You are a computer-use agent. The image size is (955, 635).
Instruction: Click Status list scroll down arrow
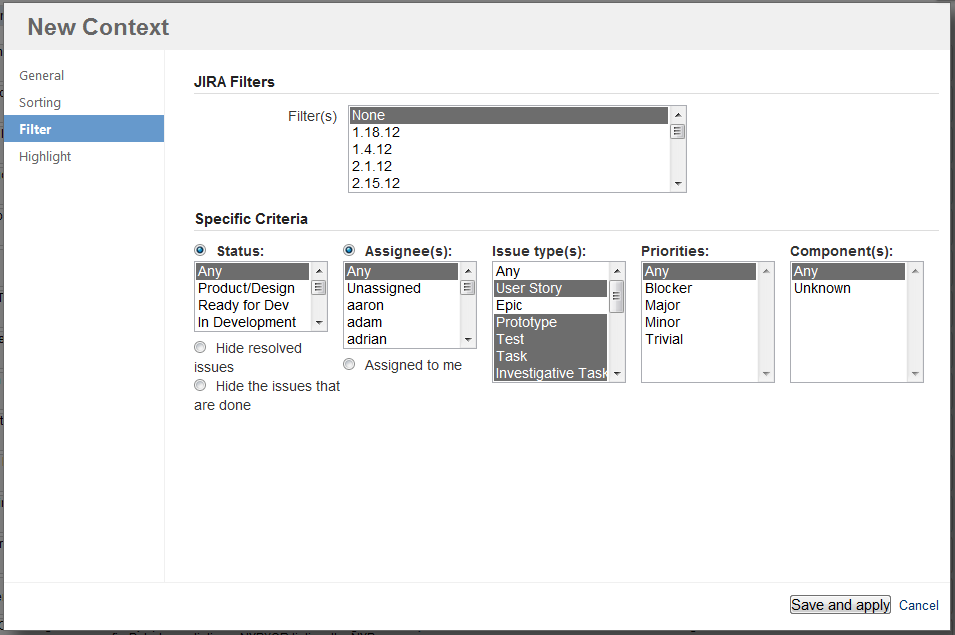click(319, 323)
